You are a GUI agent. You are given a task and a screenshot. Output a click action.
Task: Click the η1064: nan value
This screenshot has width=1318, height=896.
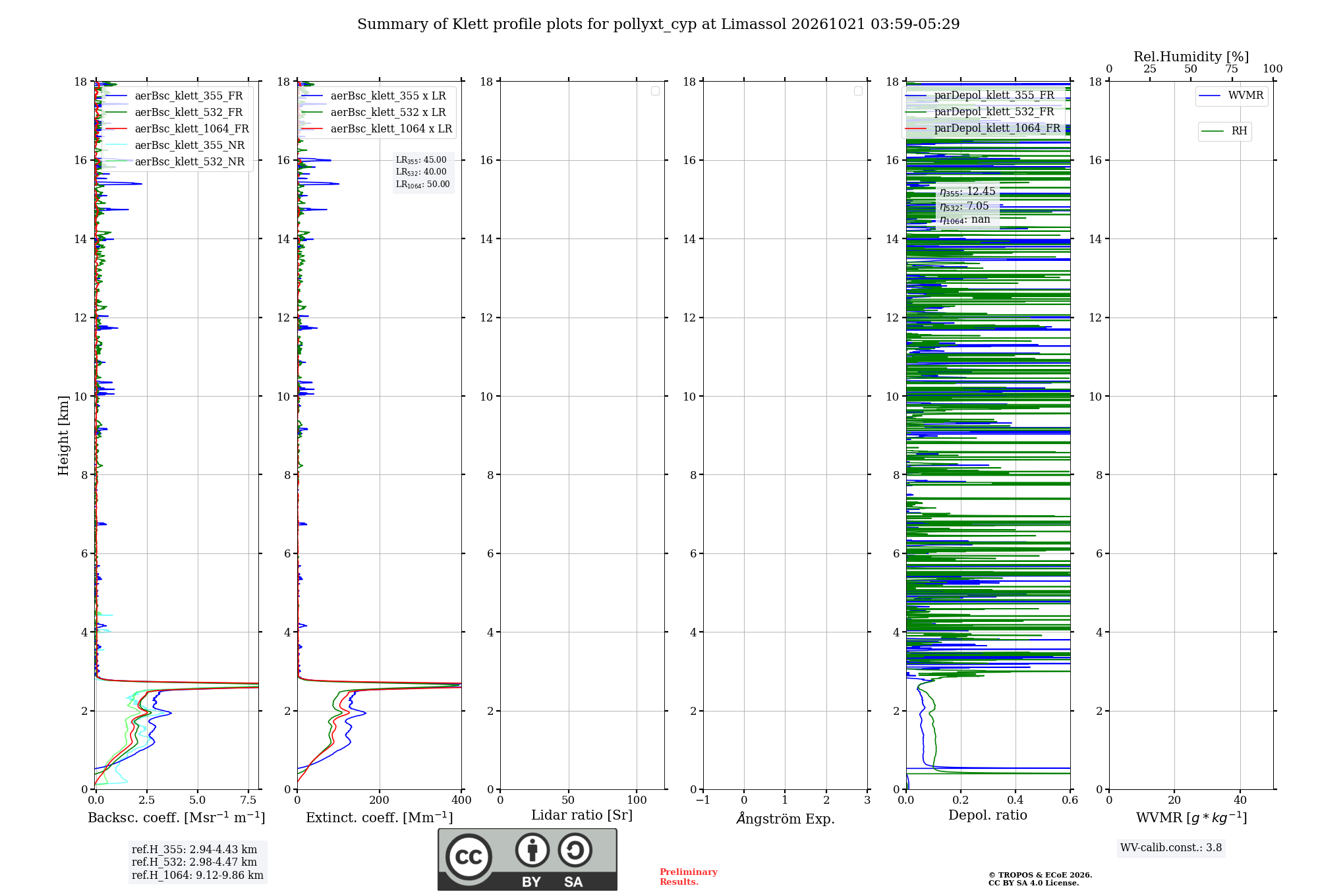point(965,220)
